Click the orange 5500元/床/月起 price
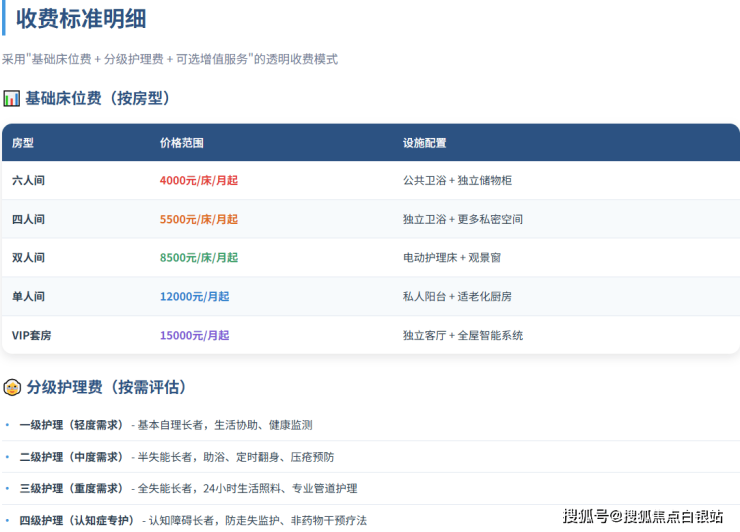This screenshot has height=532, width=740. click(198, 219)
